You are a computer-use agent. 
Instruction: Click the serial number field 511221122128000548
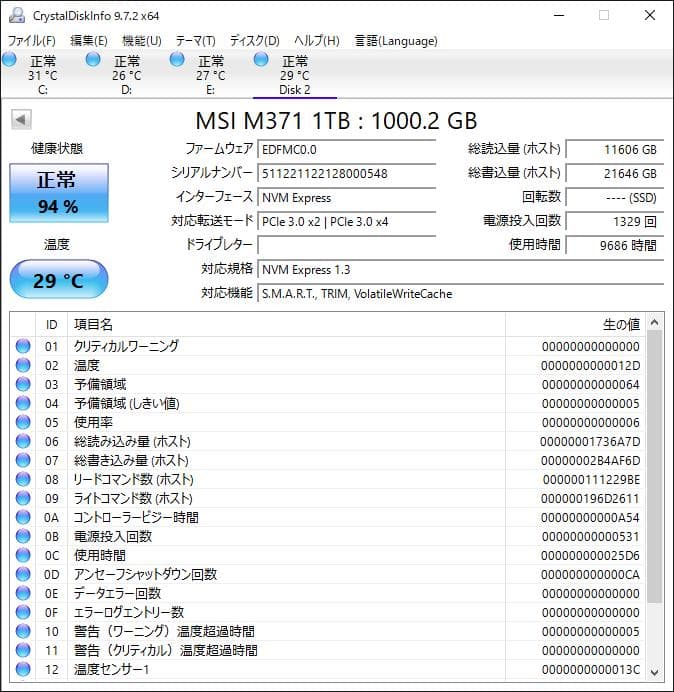click(x=346, y=173)
